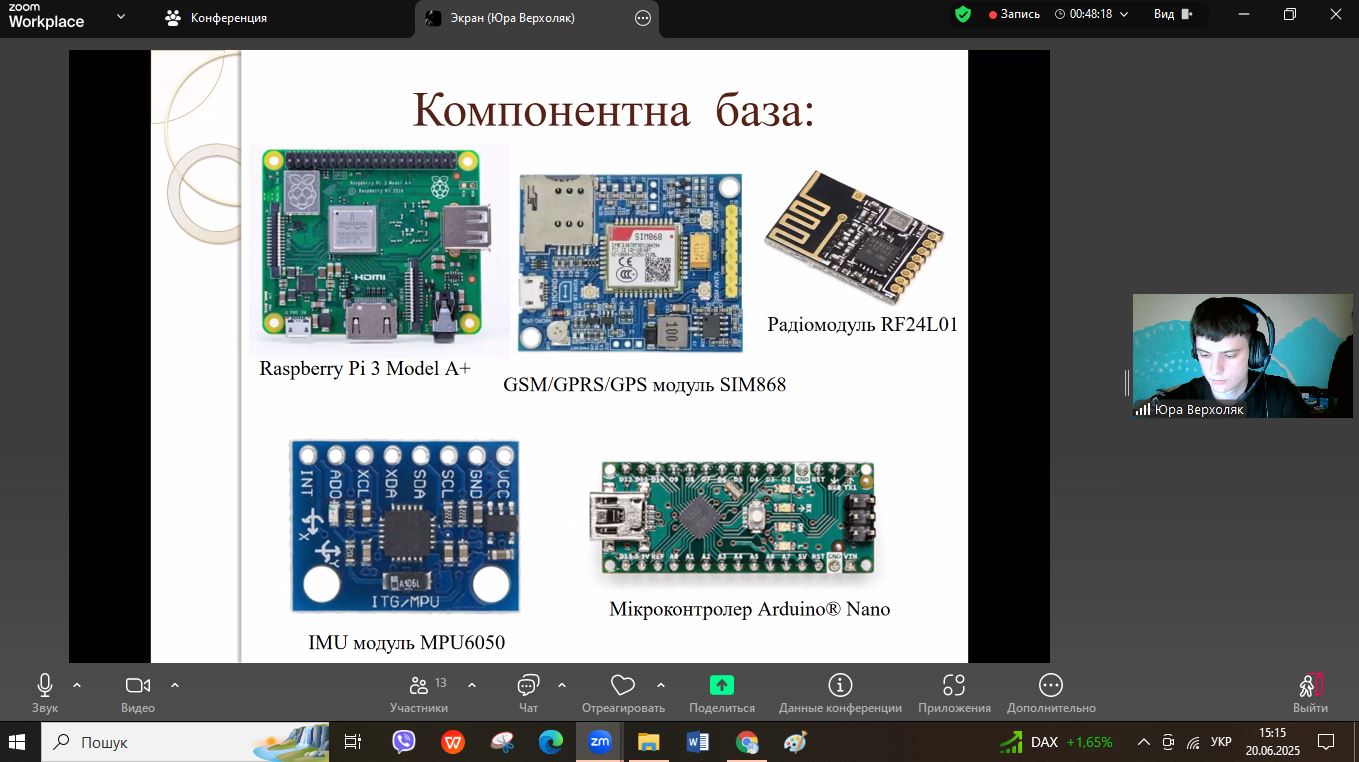
Task: Open the Windows notification center
Action: [x=1326, y=742]
